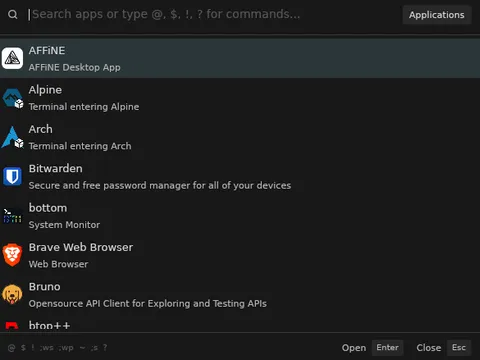Select the 'Web Browser' subtitle under Brave
The height and width of the screenshot is (360, 480).
click(58, 264)
